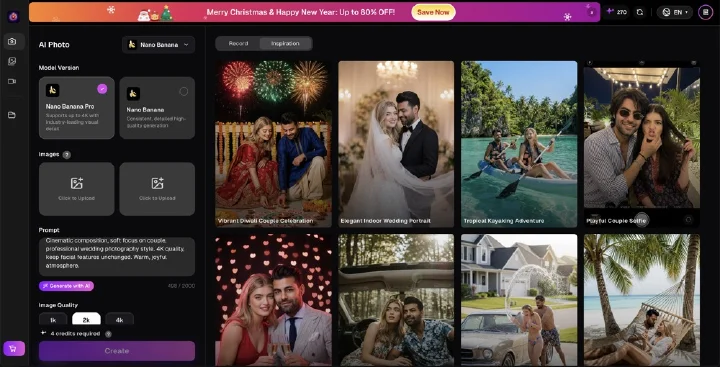Choose 4k image quality
The width and height of the screenshot is (720, 367).
tap(119, 320)
